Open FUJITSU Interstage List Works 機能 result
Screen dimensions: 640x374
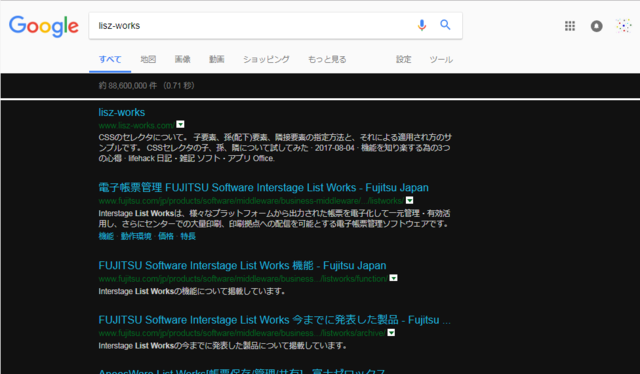[242, 266]
